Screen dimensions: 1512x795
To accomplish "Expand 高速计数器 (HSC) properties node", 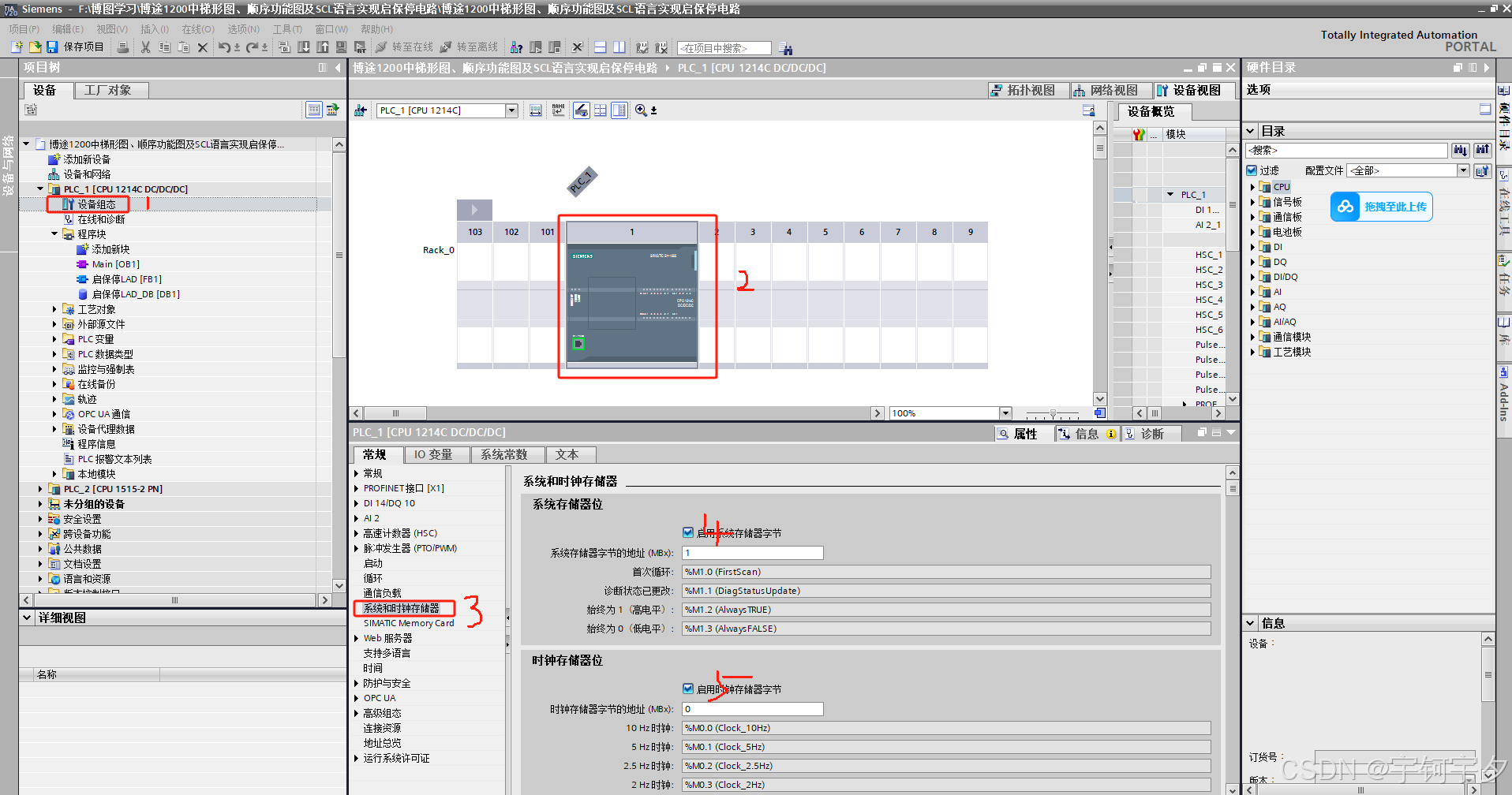I will 357,533.
